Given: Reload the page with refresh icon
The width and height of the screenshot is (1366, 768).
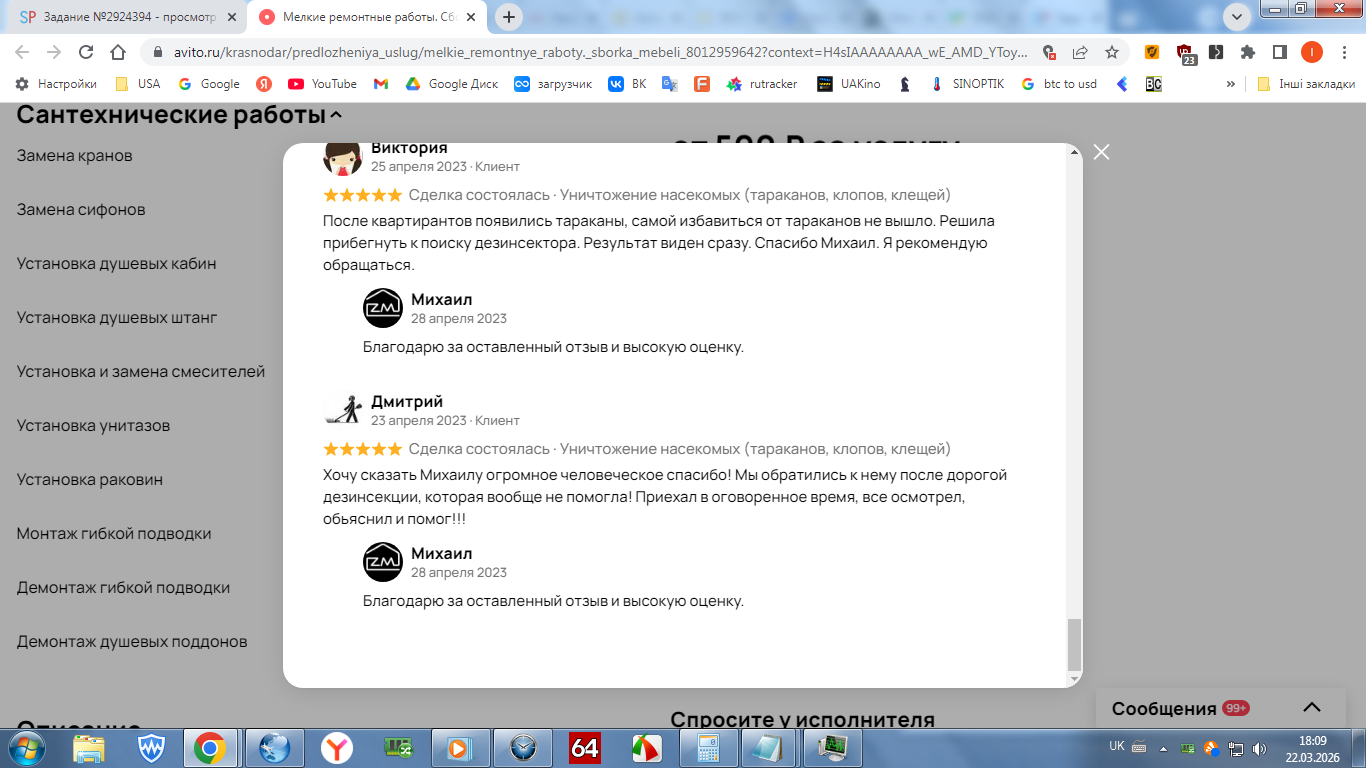Looking at the screenshot, I should [86, 52].
